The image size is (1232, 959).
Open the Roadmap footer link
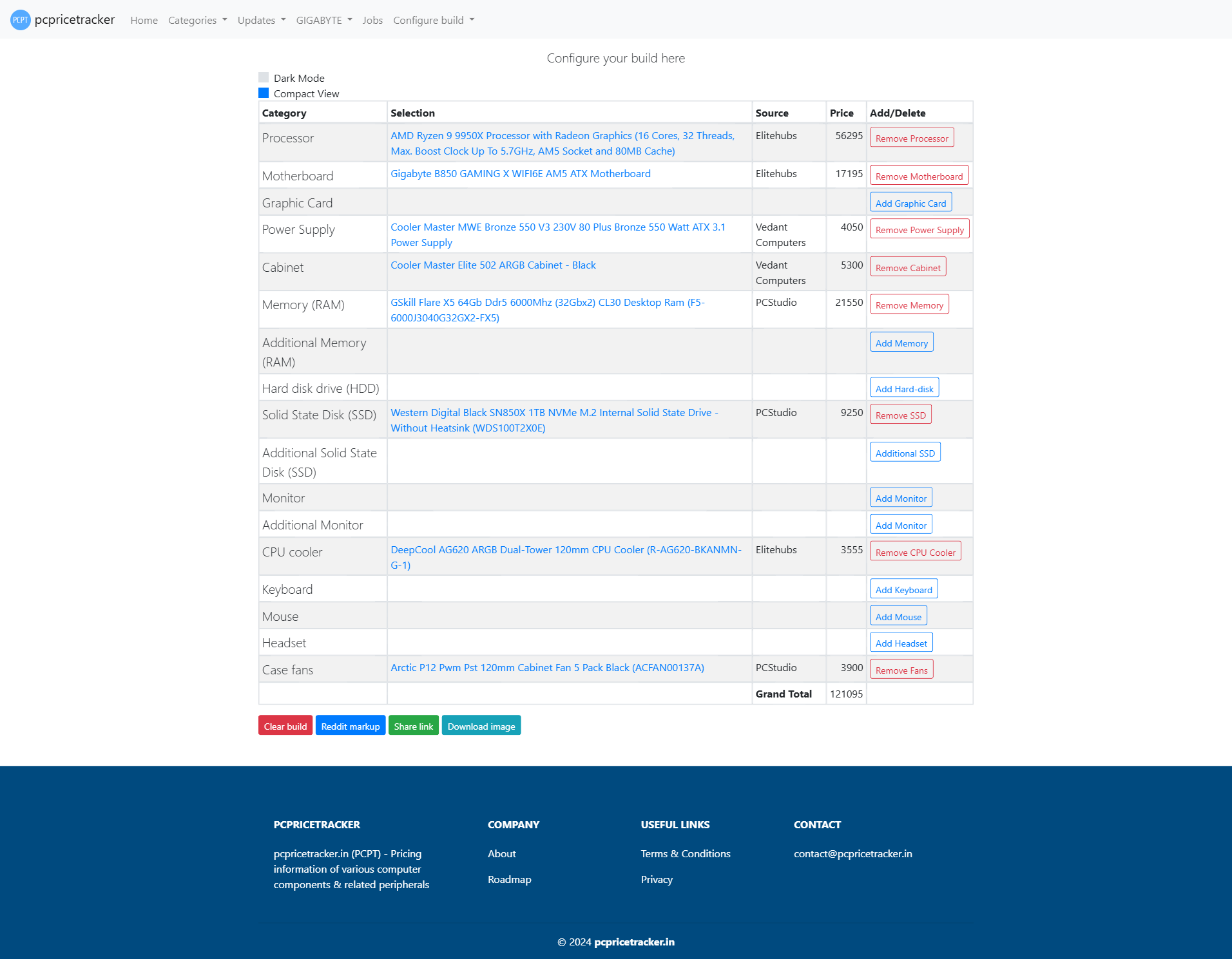click(x=510, y=879)
